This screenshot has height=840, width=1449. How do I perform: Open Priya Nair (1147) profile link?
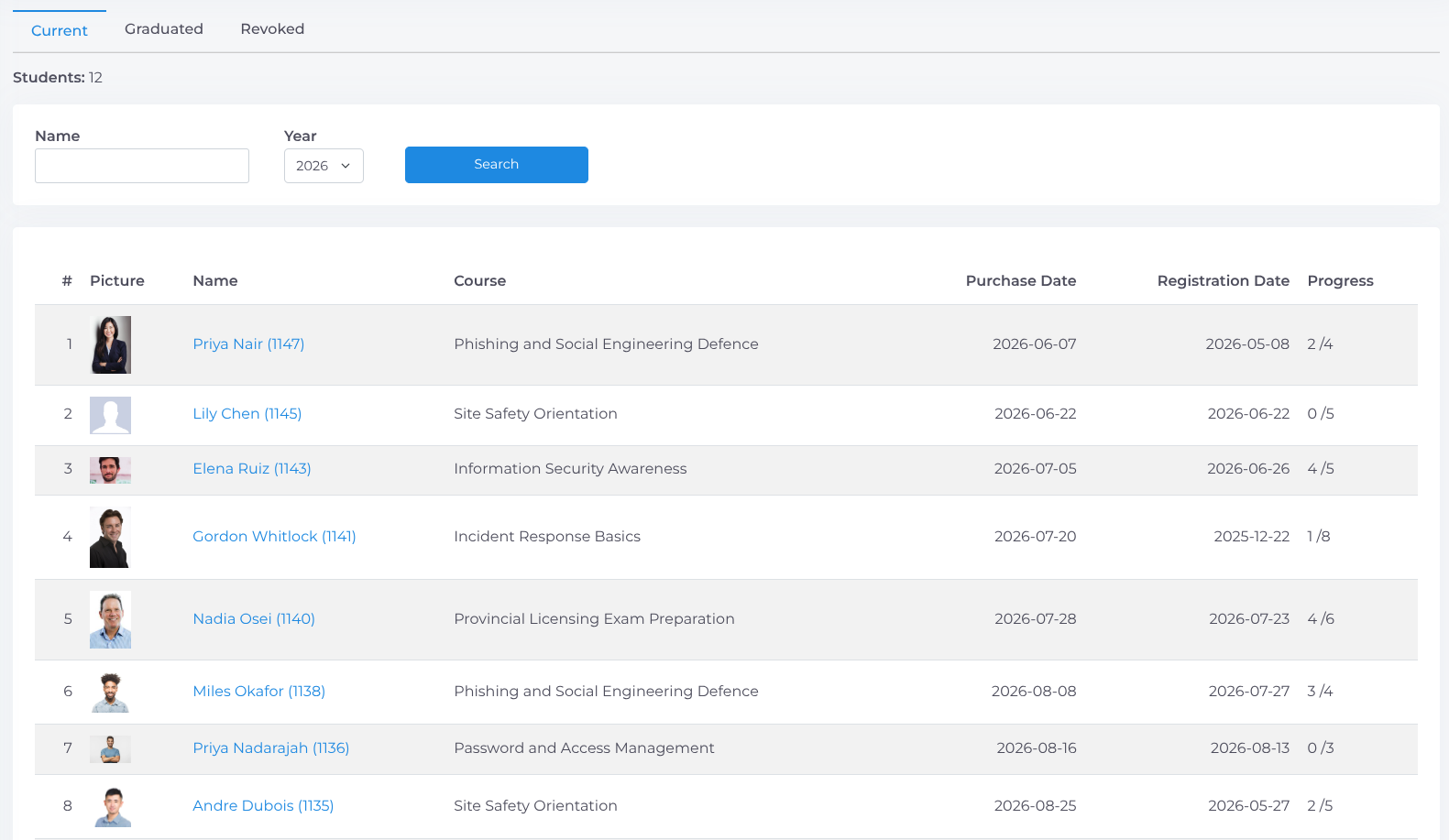248,344
